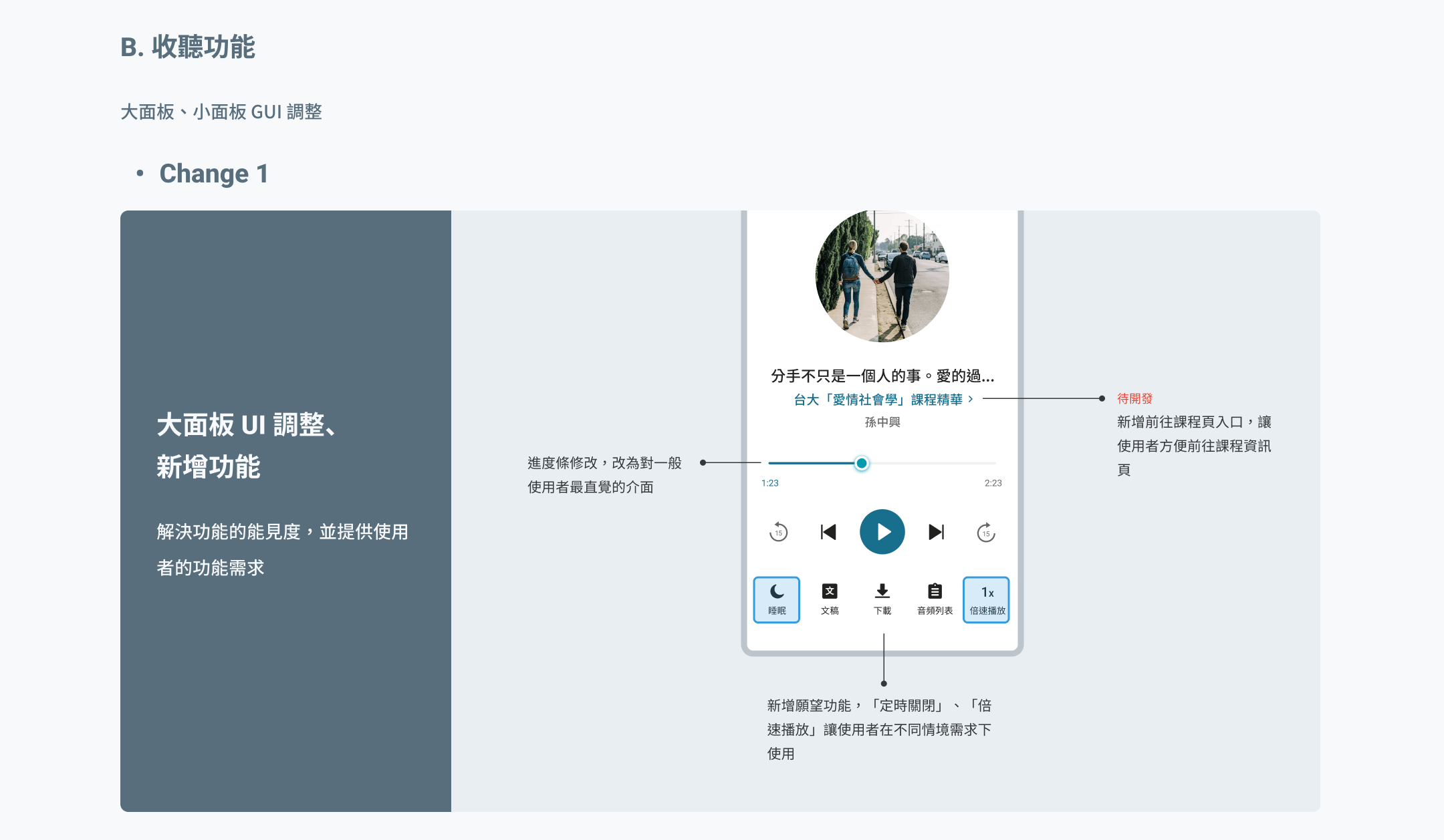Click the episode title 分手不只是一個人的事
The height and width of the screenshot is (840, 1444).
click(882, 376)
